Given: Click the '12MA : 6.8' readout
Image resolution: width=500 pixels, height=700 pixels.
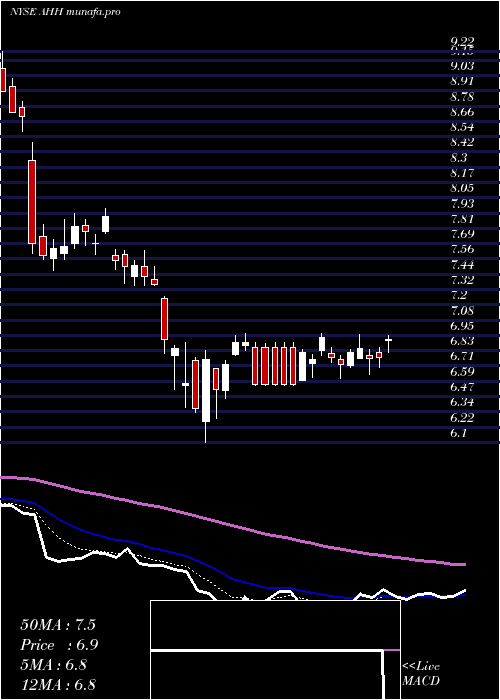Looking at the screenshot, I should [58, 685].
